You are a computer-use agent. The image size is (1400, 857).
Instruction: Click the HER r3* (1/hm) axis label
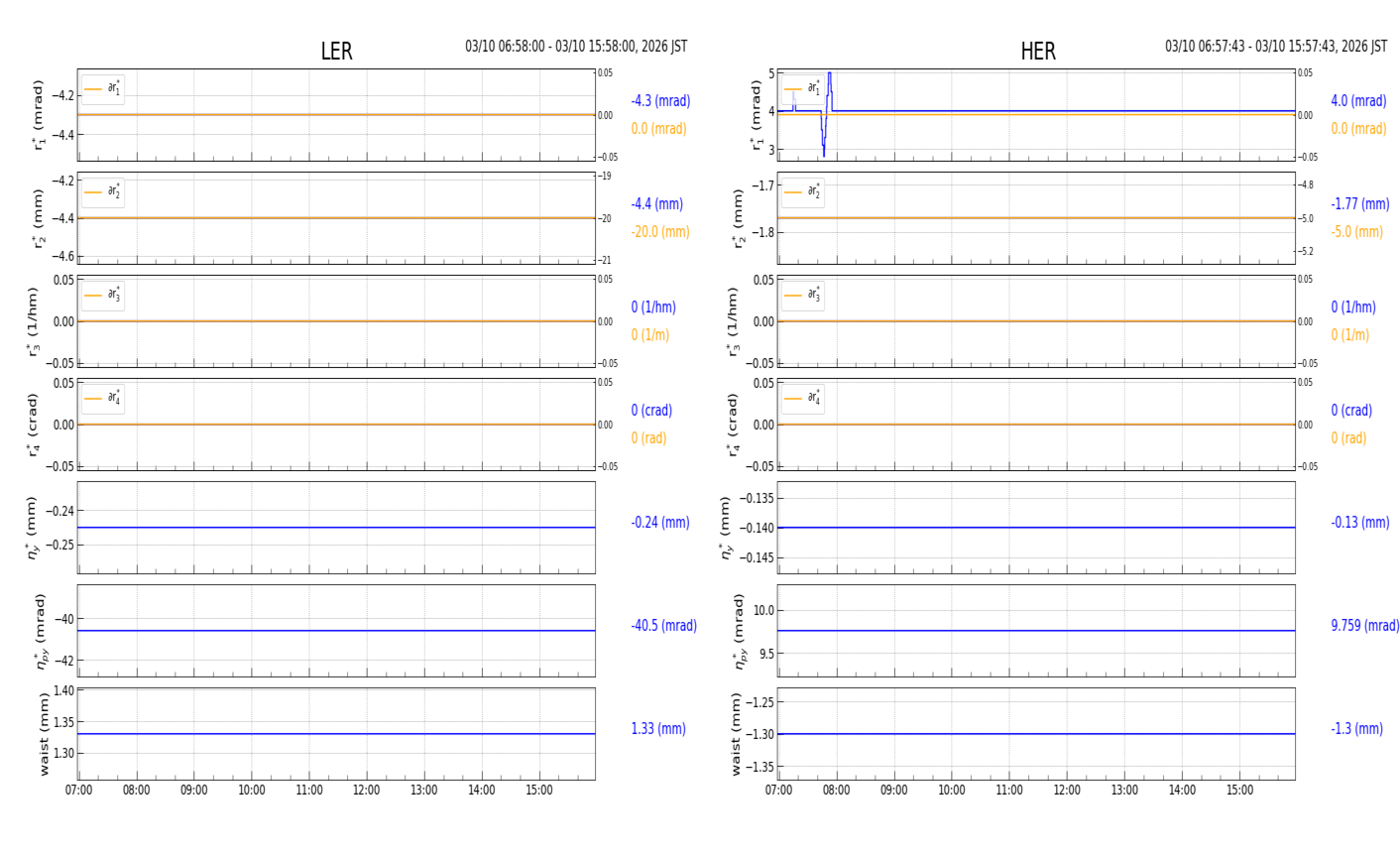click(733, 321)
